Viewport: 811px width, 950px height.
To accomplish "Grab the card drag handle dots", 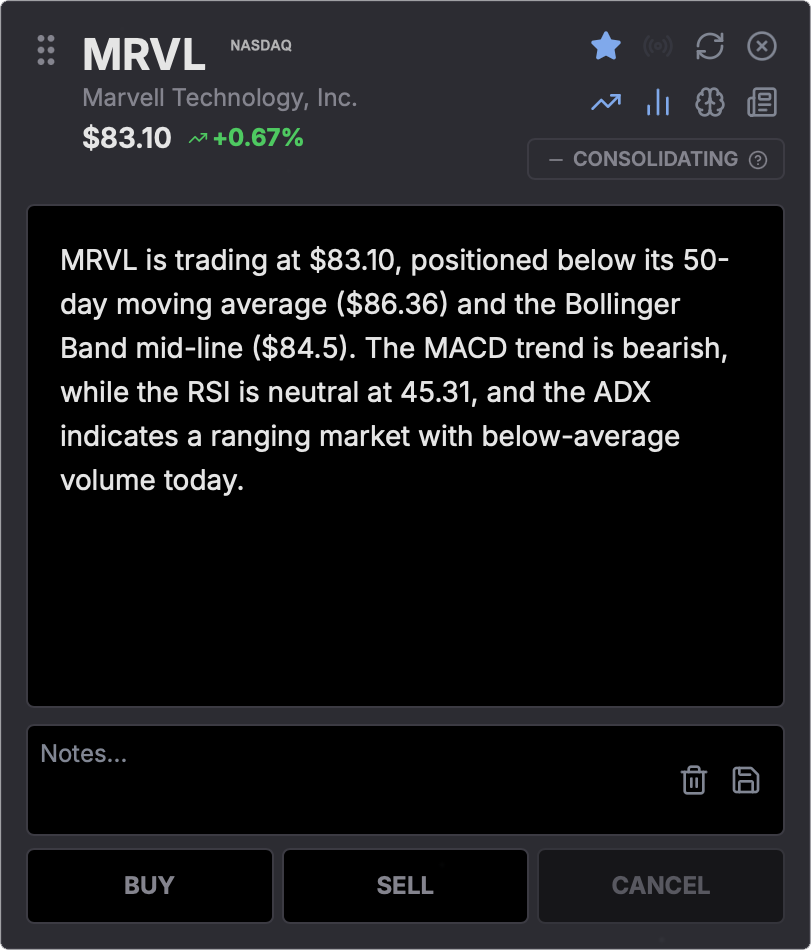I will click(46, 50).
